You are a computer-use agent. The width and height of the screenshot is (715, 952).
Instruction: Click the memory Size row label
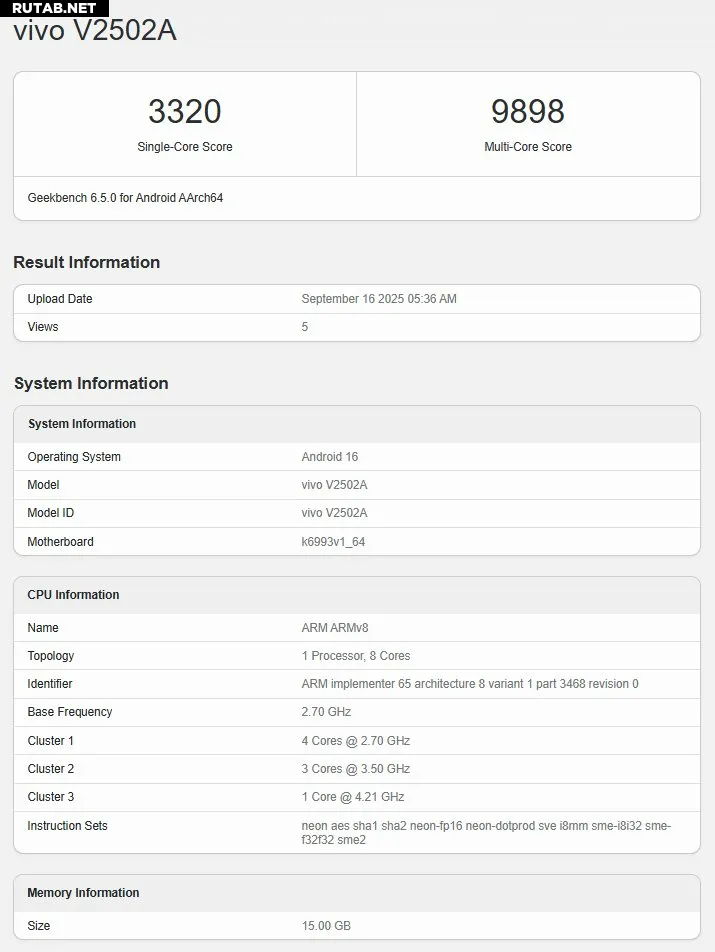pyautogui.click(x=39, y=926)
